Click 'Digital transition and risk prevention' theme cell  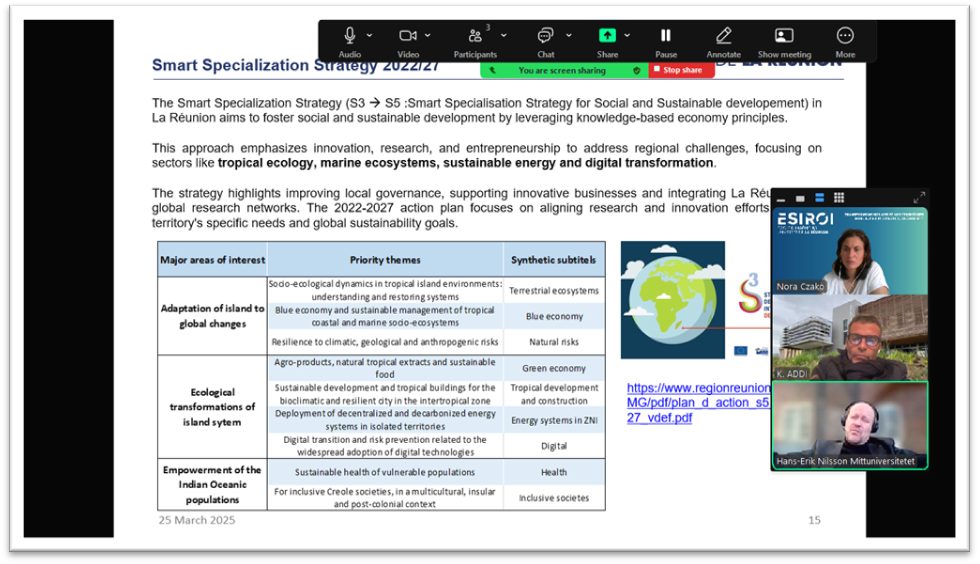(x=385, y=446)
